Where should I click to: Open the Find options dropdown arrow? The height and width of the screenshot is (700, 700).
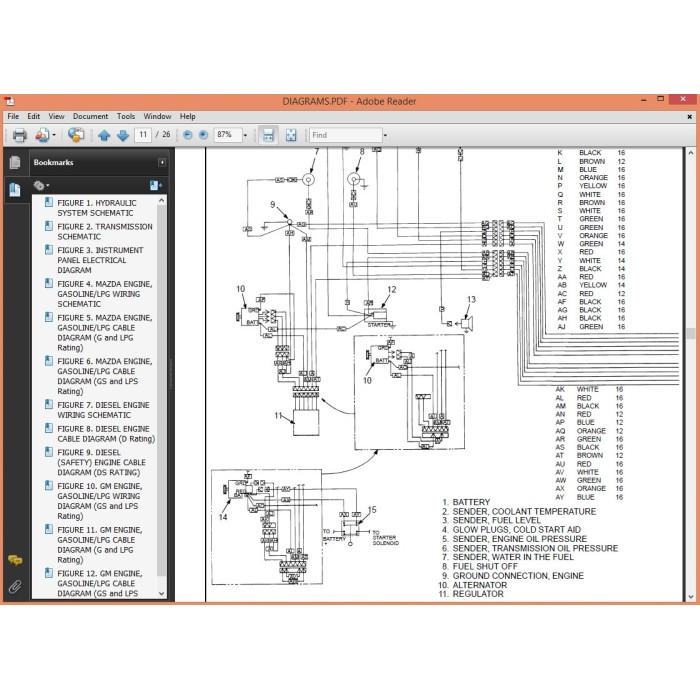385,135
